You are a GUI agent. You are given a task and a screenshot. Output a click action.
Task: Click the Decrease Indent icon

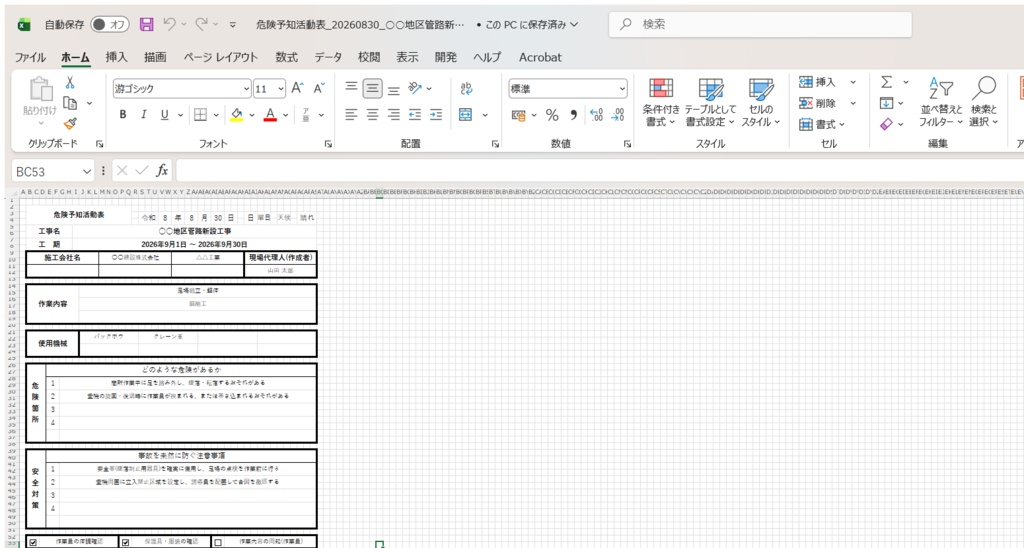click(415, 115)
